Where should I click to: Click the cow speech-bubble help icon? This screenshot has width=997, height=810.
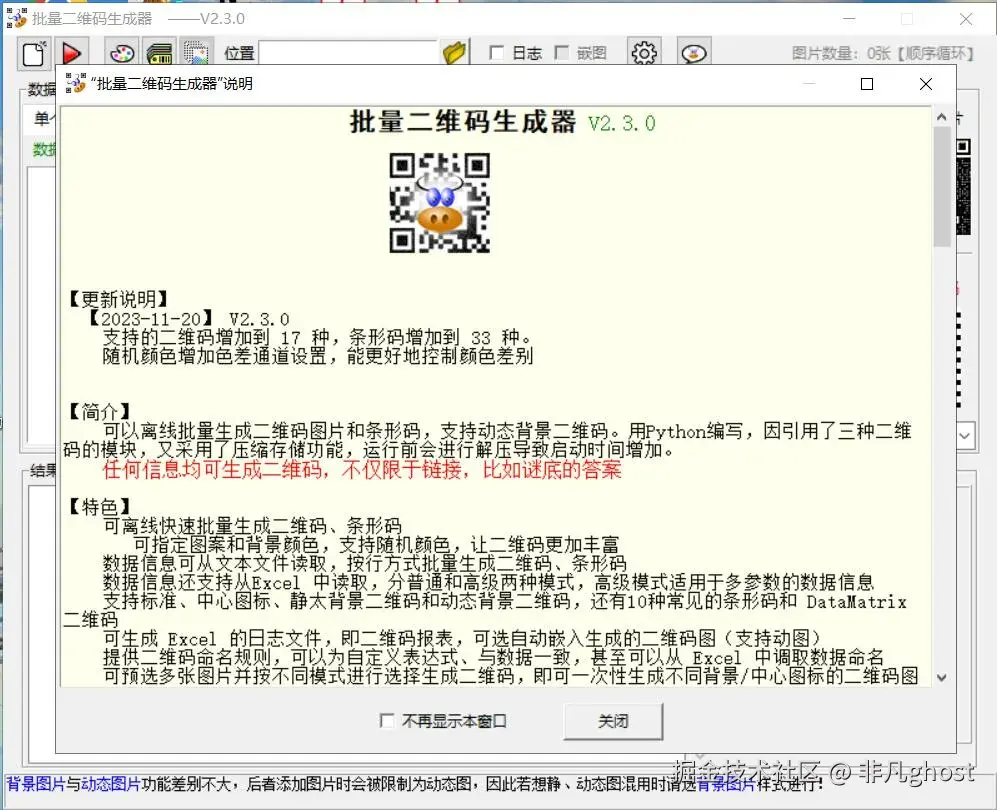694,53
